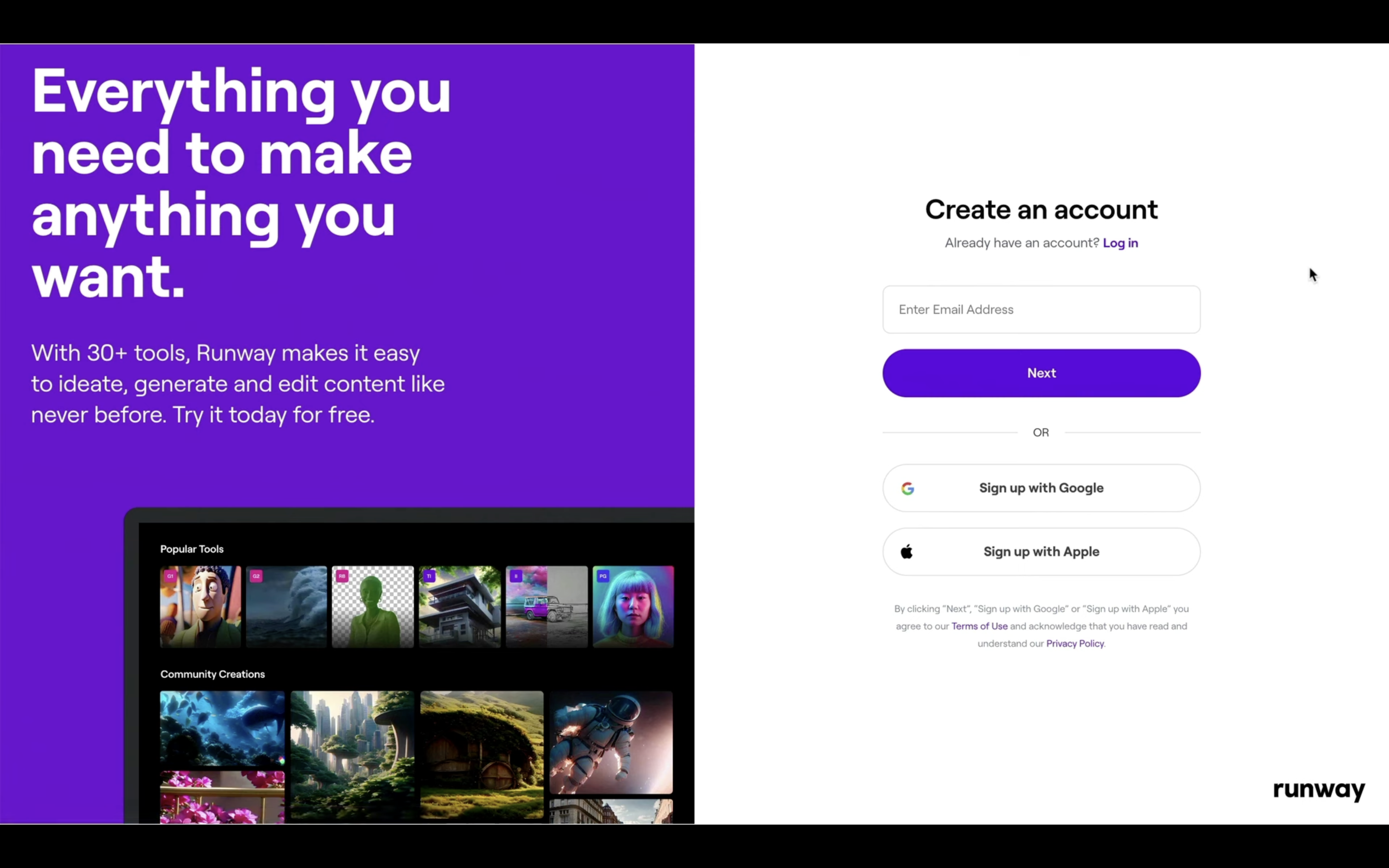Open the Terms of Use link
Image resolution: width=1389 pixels, height=868 pixels.
[x=979, y=626]
